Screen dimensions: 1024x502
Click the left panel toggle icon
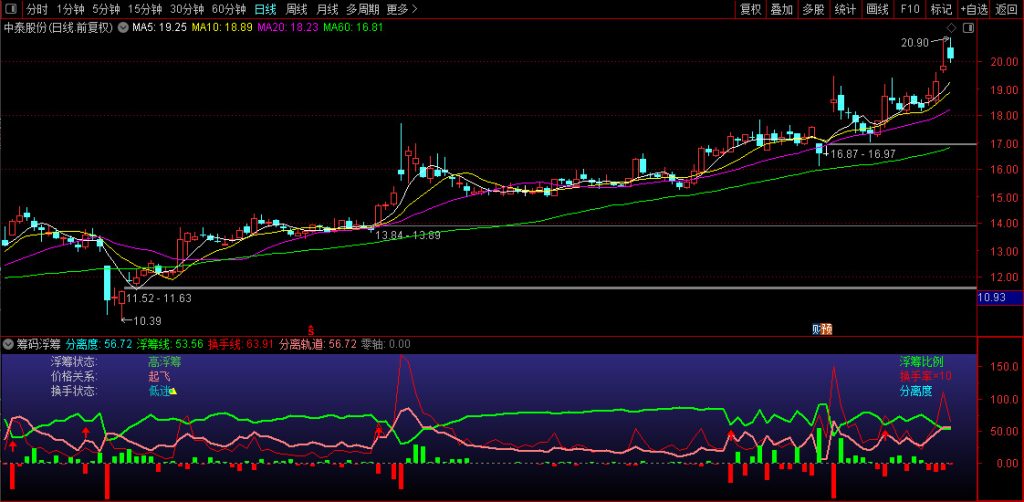[10, 9]
